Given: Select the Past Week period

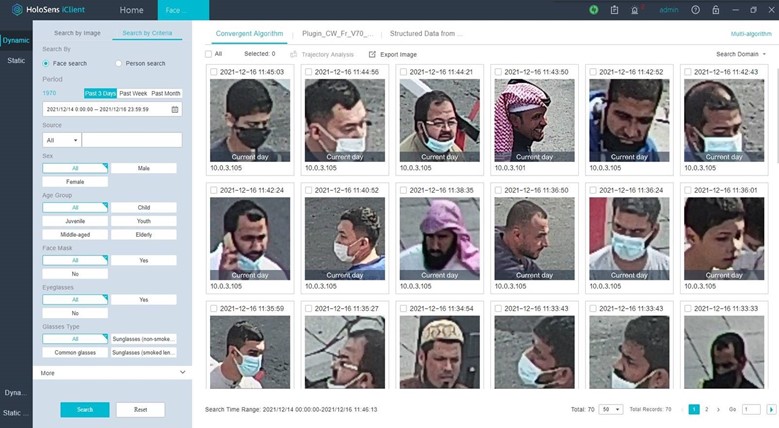Looking at the screenshot, I should [x=133, y=93].
